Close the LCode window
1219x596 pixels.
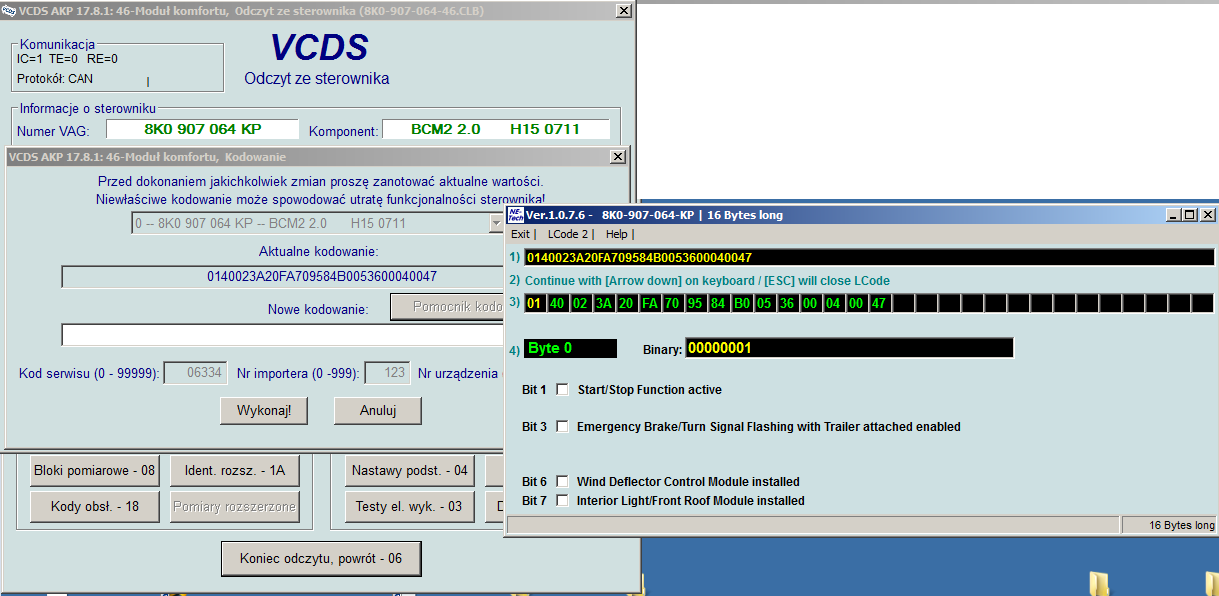pos(1208,215)
